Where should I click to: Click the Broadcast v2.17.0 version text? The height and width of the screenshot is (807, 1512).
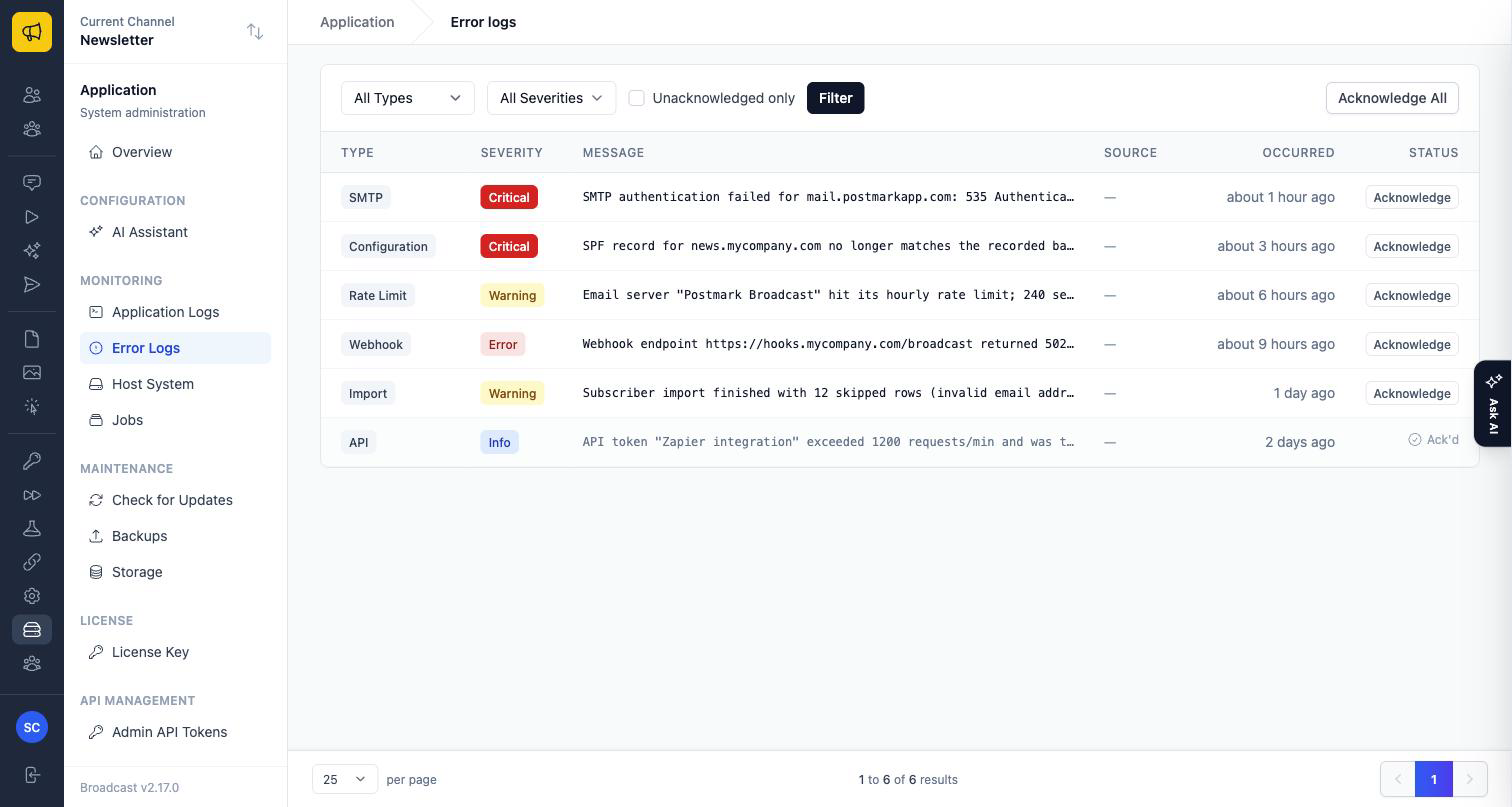pyautogui.click(x=129, y=788)
